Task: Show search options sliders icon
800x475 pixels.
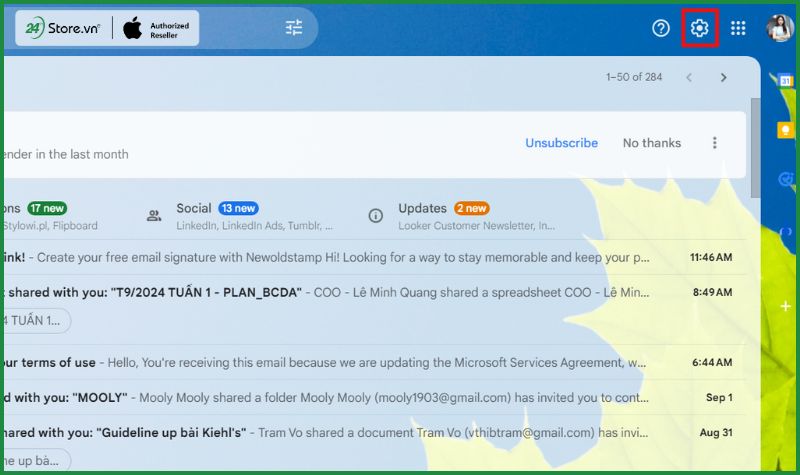Action: [294, 28]
